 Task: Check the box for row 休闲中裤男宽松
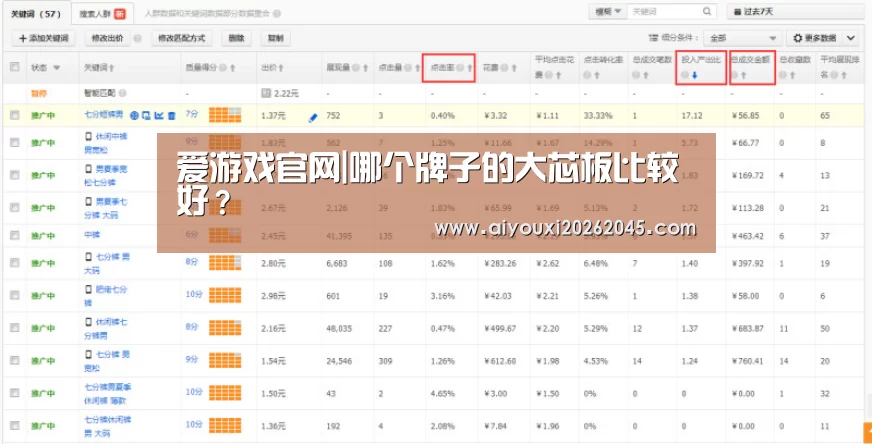click(14, 142)
